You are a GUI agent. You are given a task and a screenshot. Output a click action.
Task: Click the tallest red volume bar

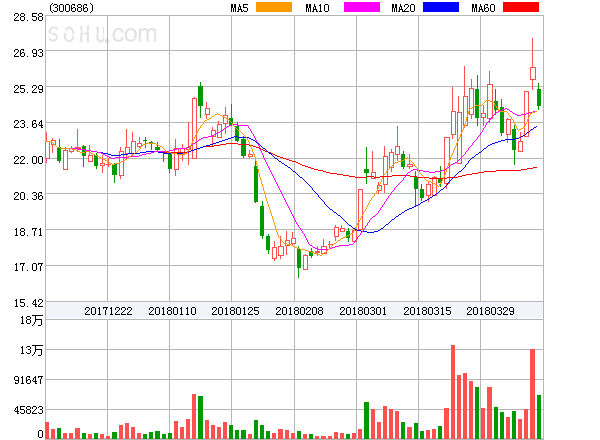453,392
